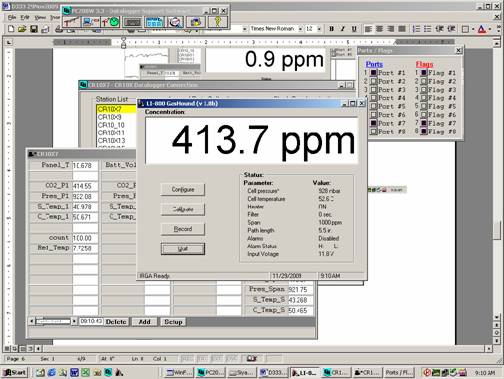This screenshot has height=379, width=504.
Task: Apply bulleted list in Word
Action: tap(428, 29)
